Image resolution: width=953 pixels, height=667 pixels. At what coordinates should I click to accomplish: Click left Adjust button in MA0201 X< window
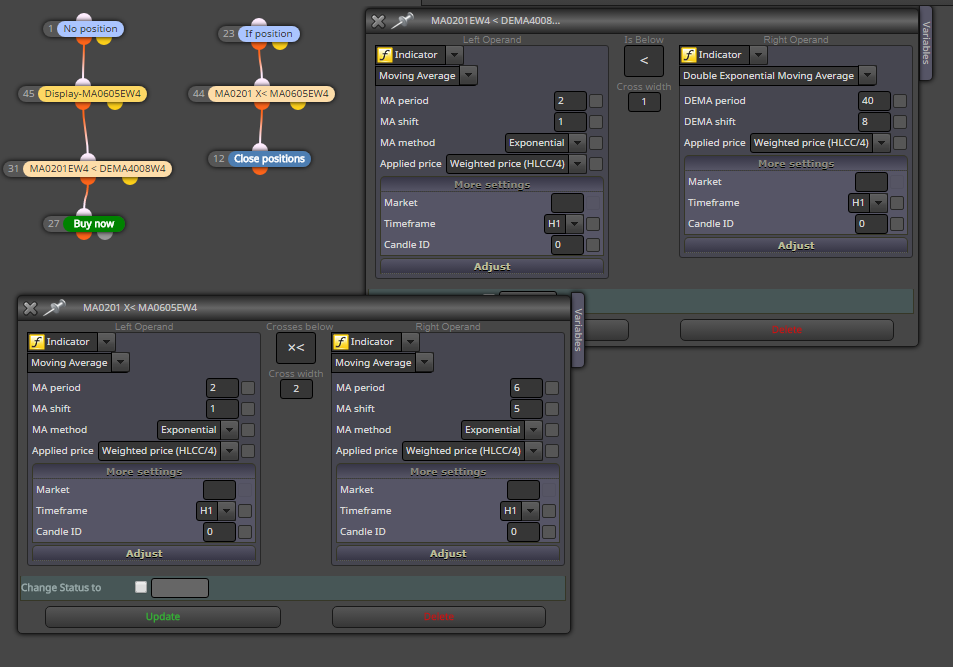coord(144,553)
